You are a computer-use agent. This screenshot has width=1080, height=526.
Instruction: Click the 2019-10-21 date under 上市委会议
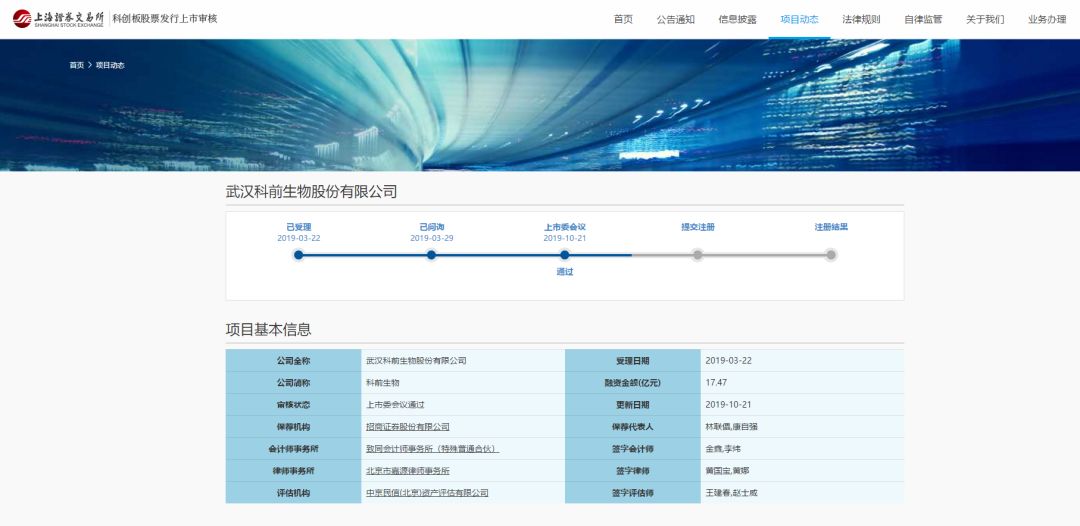click(x=565, y=238)
